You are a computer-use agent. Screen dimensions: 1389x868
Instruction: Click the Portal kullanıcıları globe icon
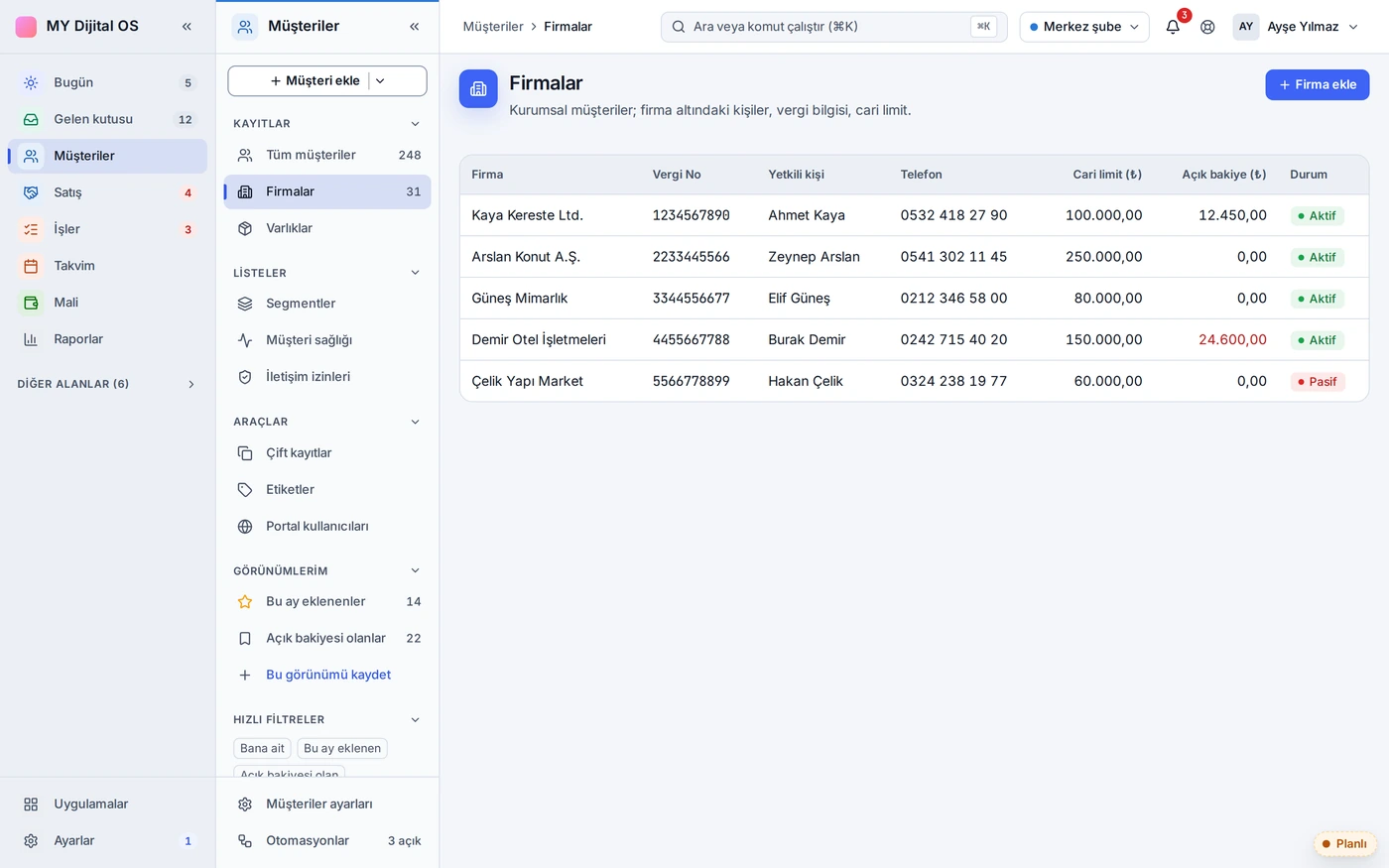coord(245,527)
